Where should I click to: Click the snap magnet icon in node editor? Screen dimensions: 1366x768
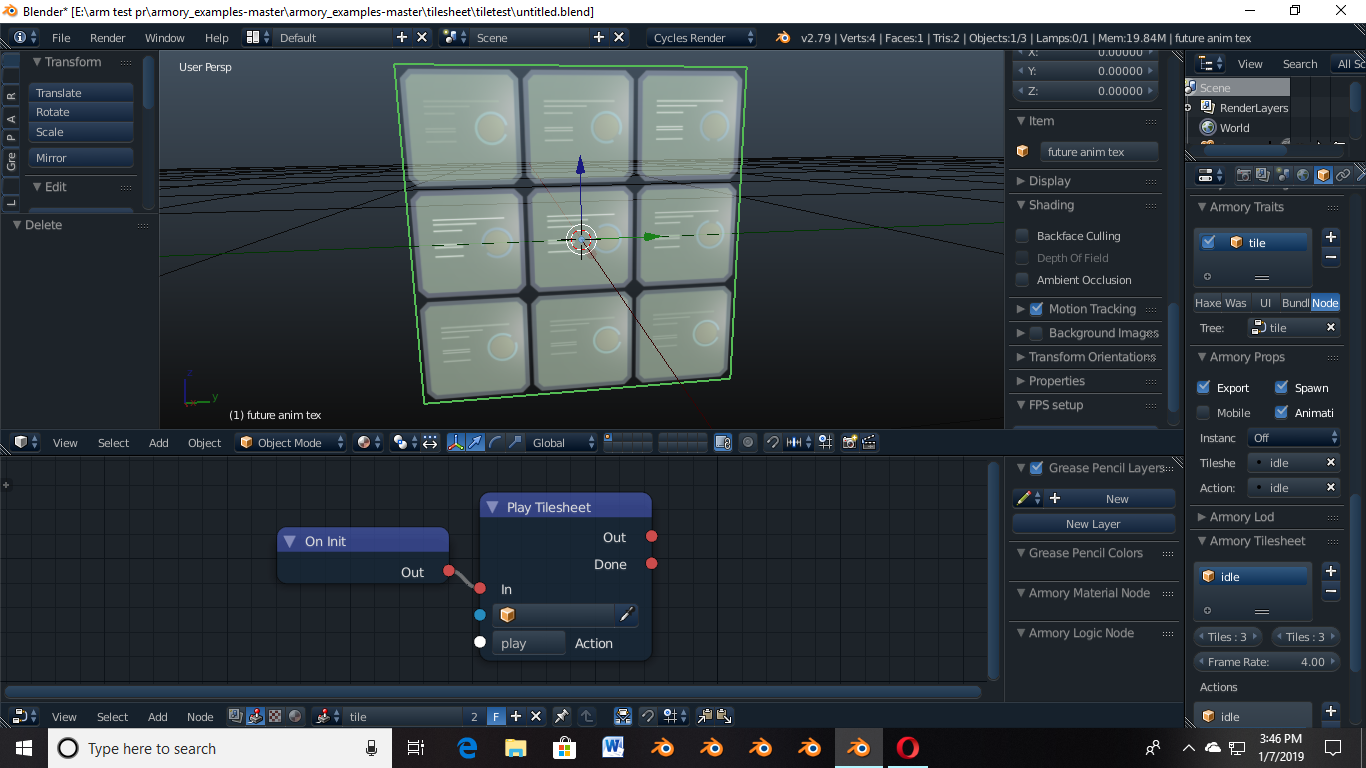648,716
